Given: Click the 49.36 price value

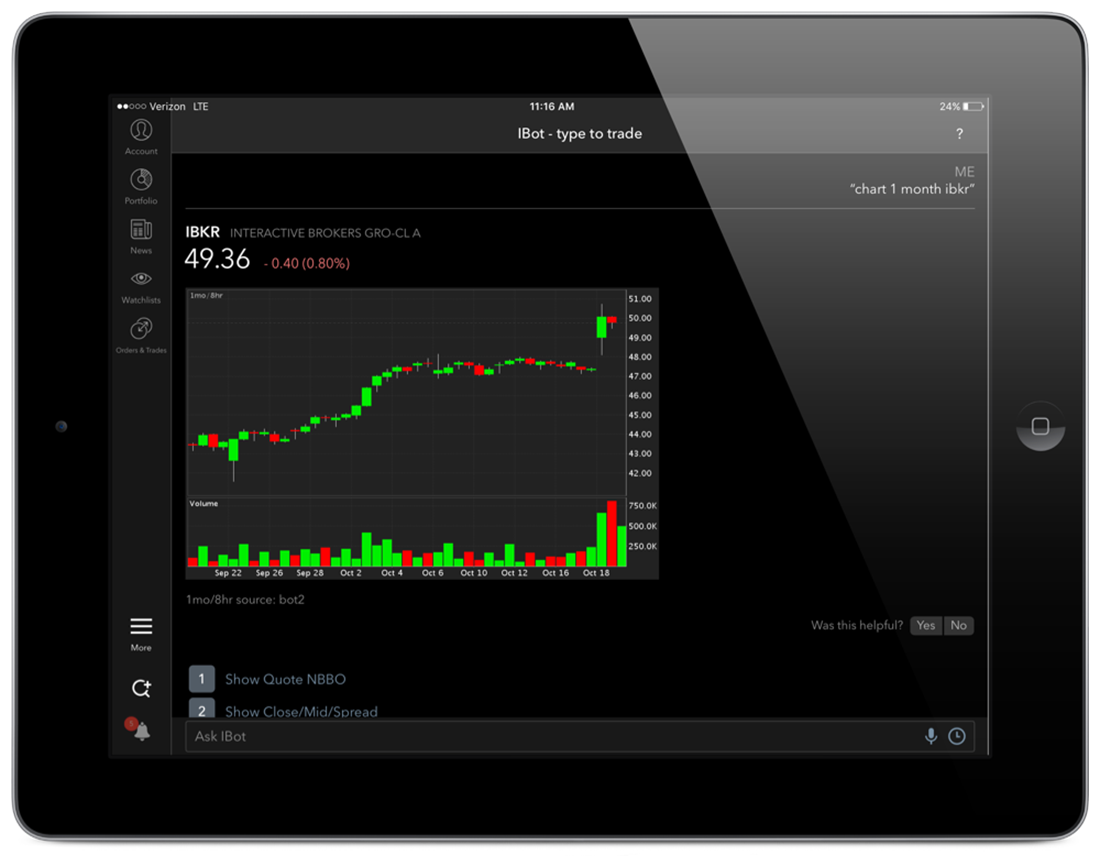Looking at the screenshot, I should point(217,260).
